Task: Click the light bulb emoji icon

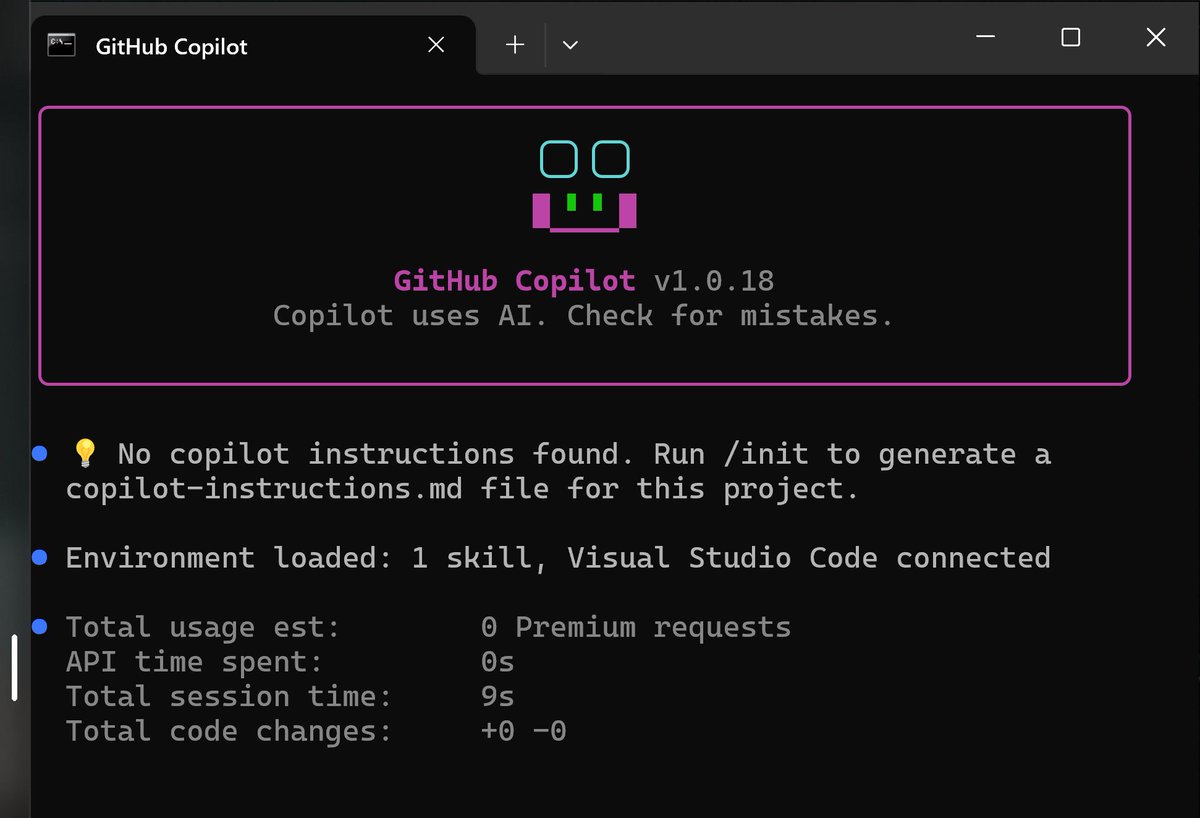Action: 85,454
